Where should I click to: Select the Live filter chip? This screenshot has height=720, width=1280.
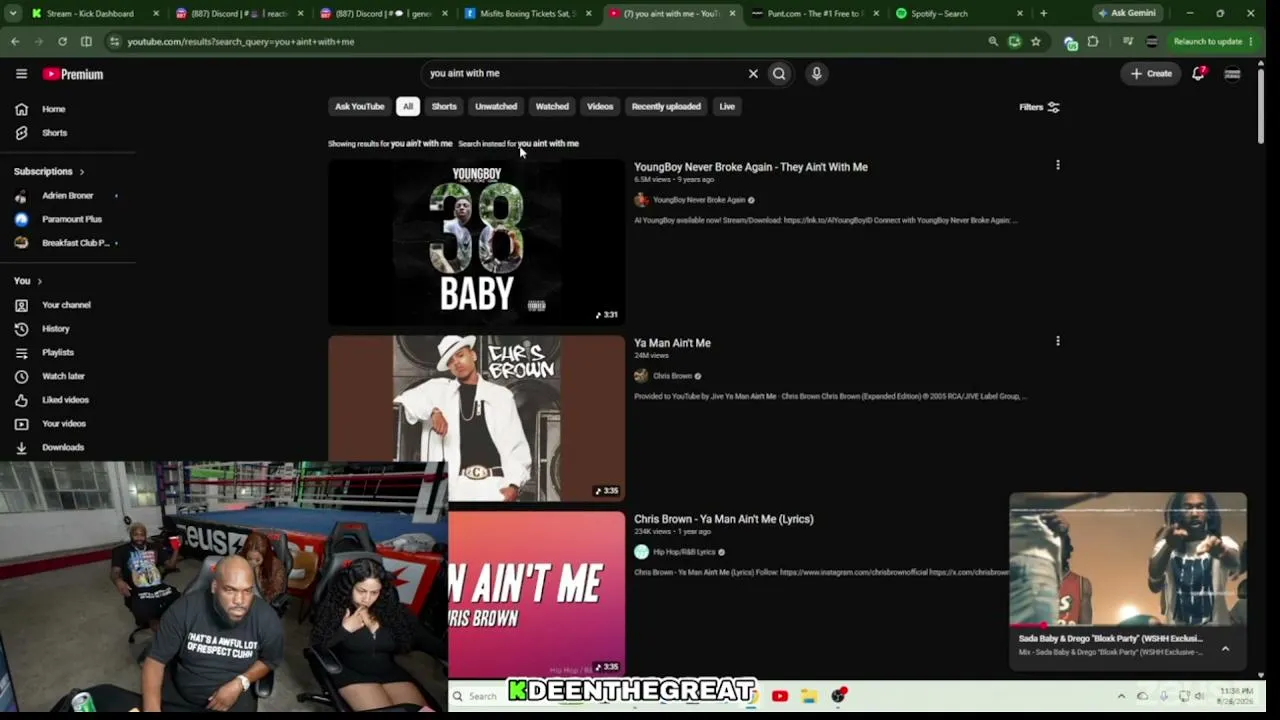(727, 106)
